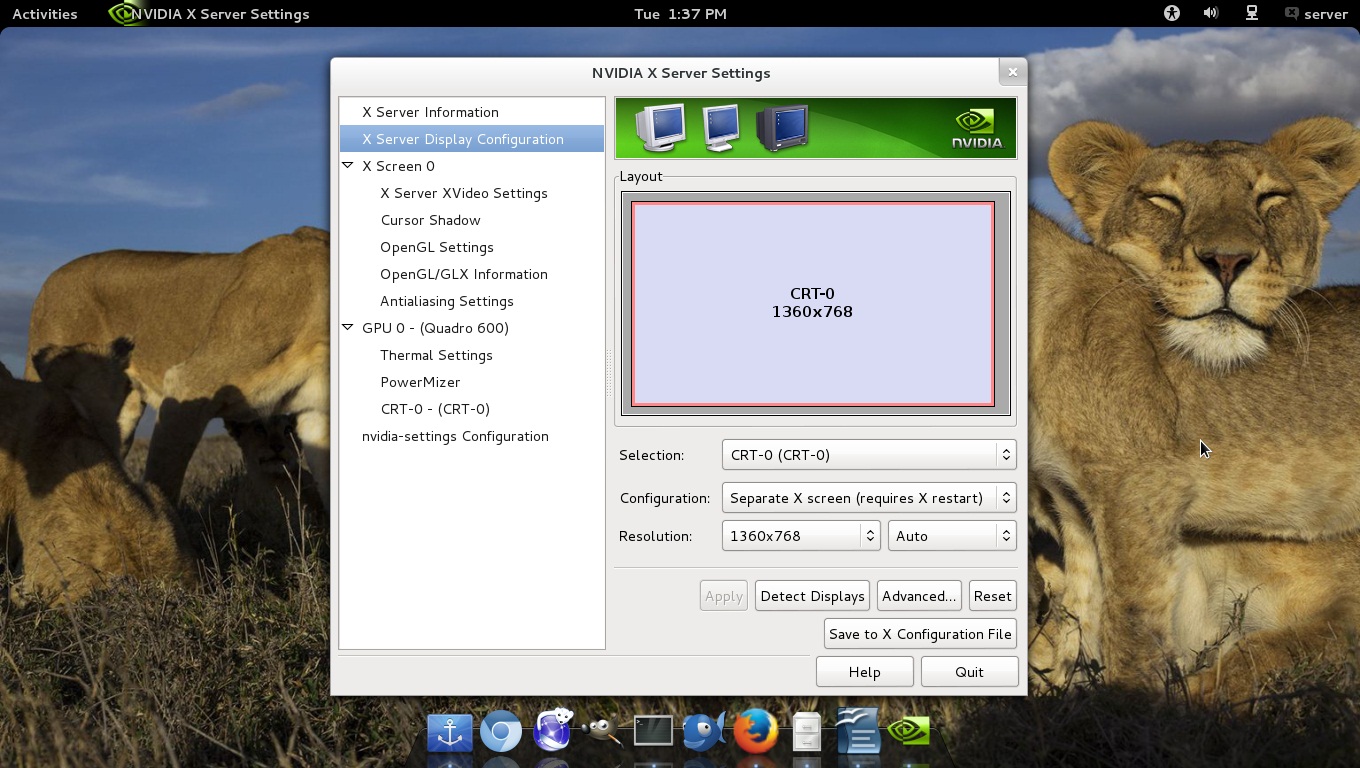Collapse the GPU 0 (Quadro 600) node
The image size is (1360, 768).
[x=348, y=328]
